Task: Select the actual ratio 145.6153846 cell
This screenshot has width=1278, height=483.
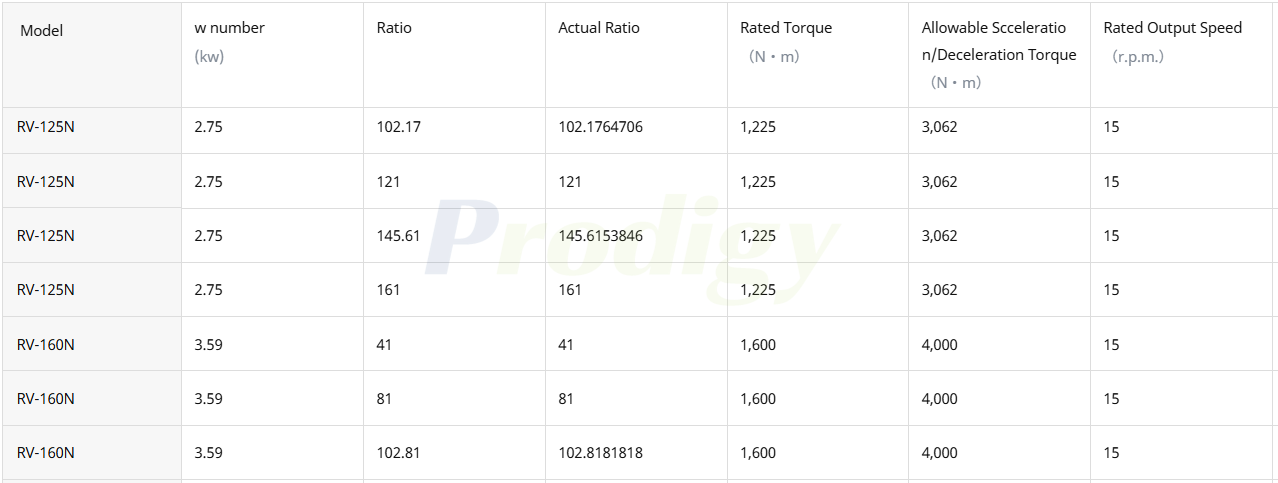Action: 636,235
